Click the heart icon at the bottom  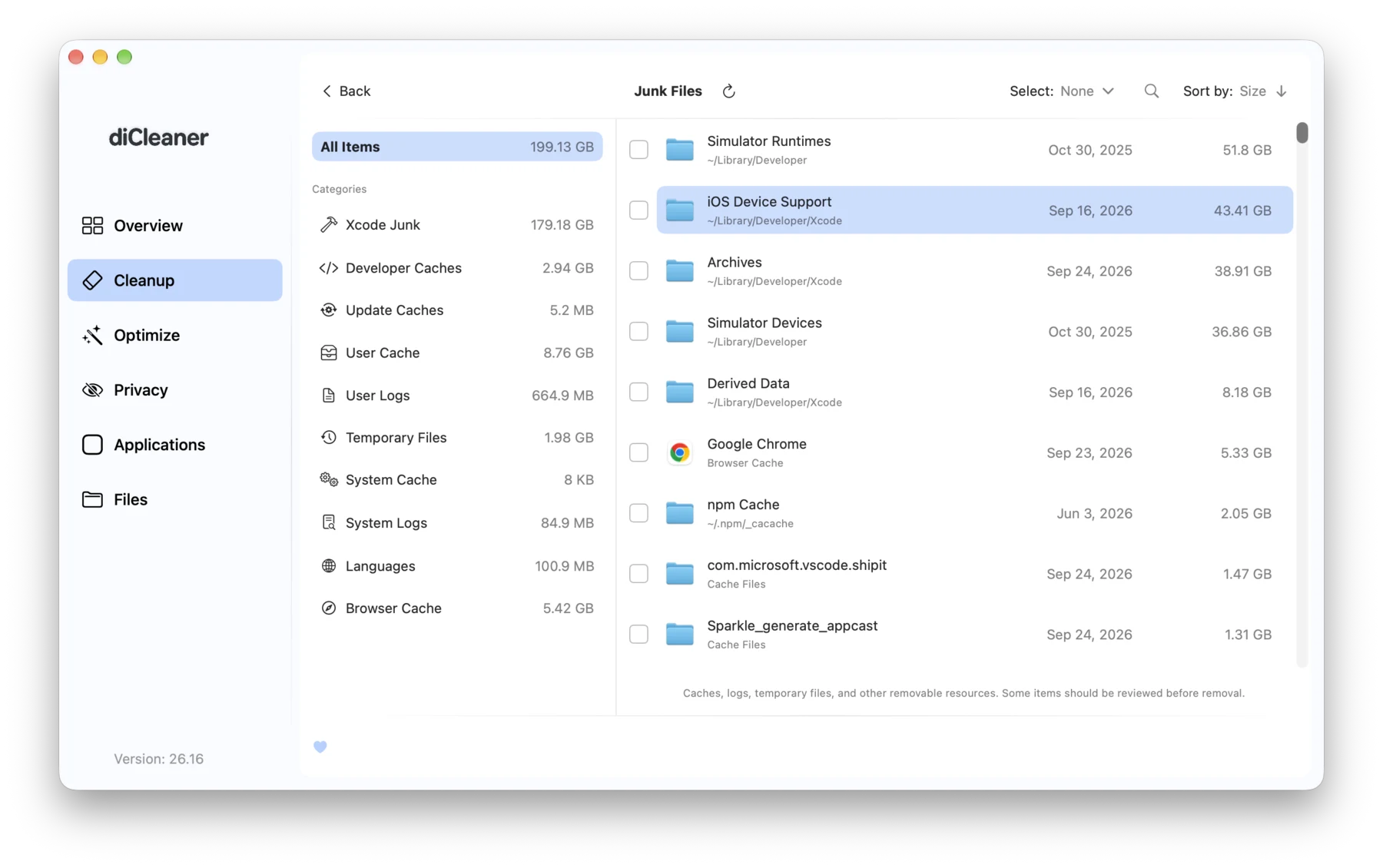[320, 747]
